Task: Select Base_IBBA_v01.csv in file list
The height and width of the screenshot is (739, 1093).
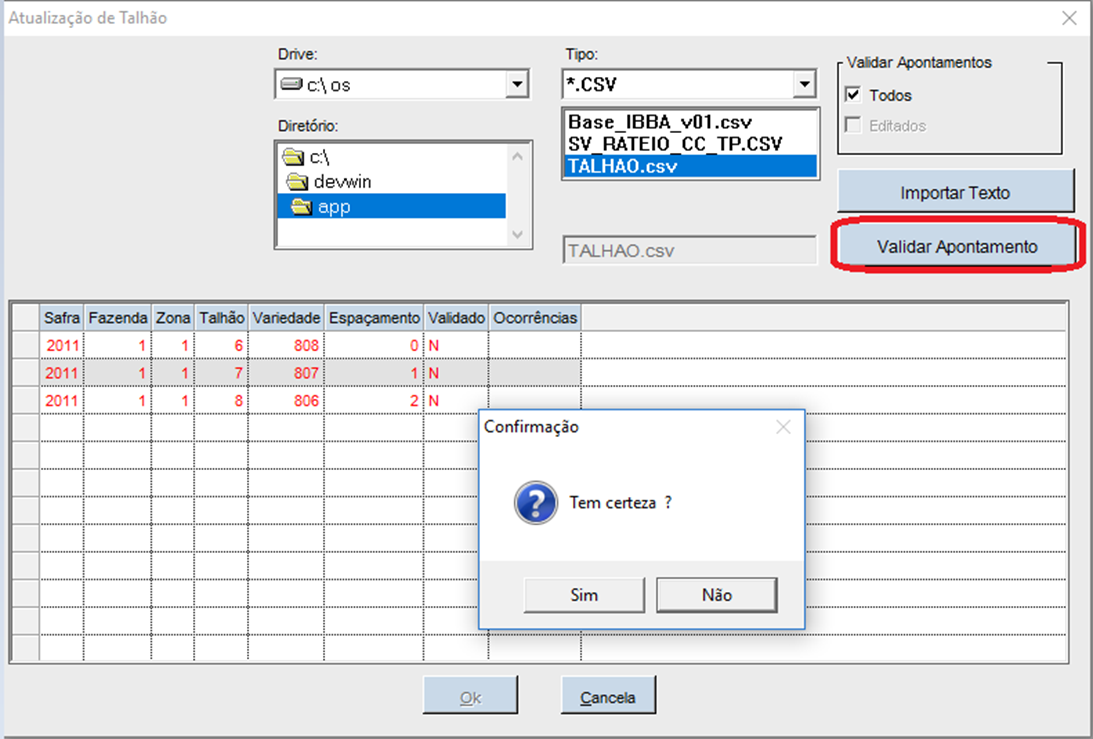Action: pyautogui.click(x=659, y=121)
